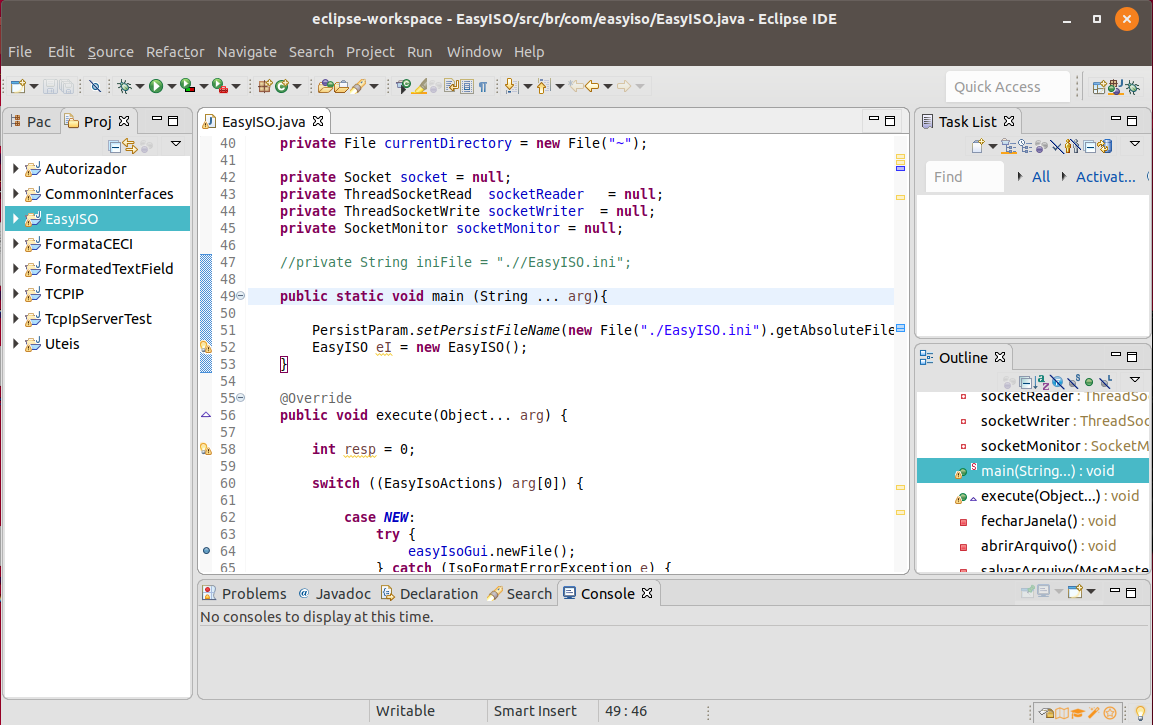The image size is (1153, 725).
Task: Click the New Java Class icon
Action: pyautogui.click(x=282, y=87)
